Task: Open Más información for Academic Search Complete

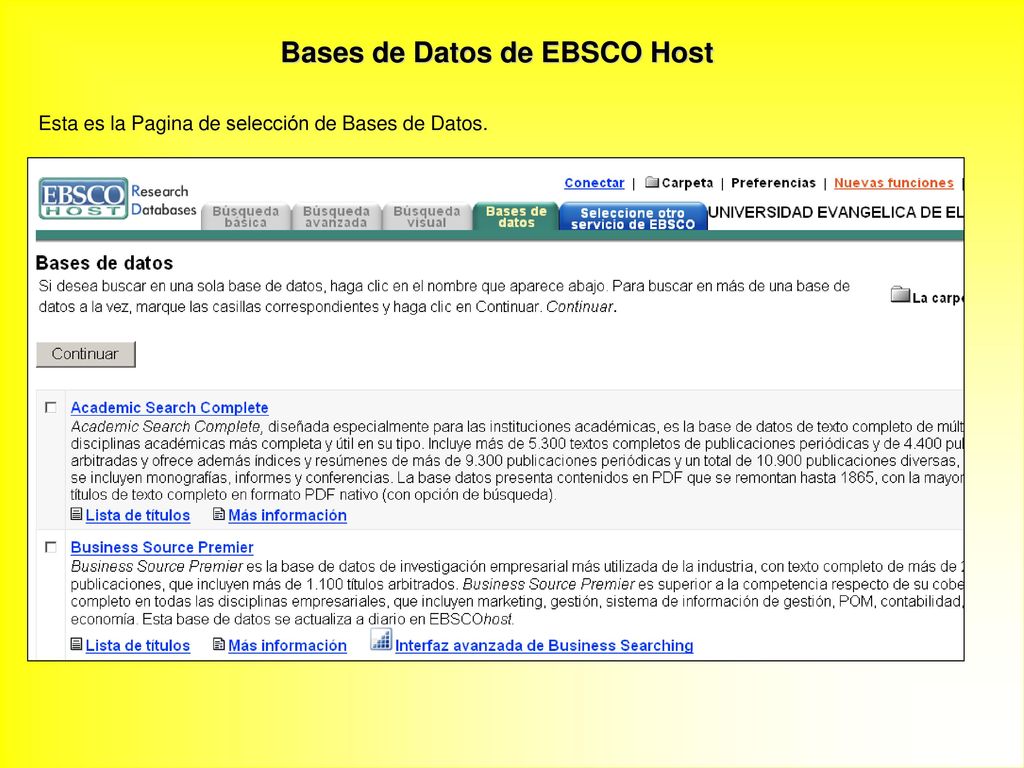Action: [x=287, y=515]
